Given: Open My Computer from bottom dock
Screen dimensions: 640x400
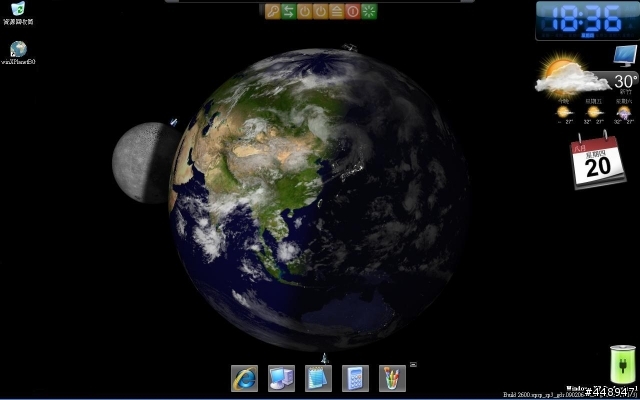Looking at the screenshot, I should click(x=281, y=378).
